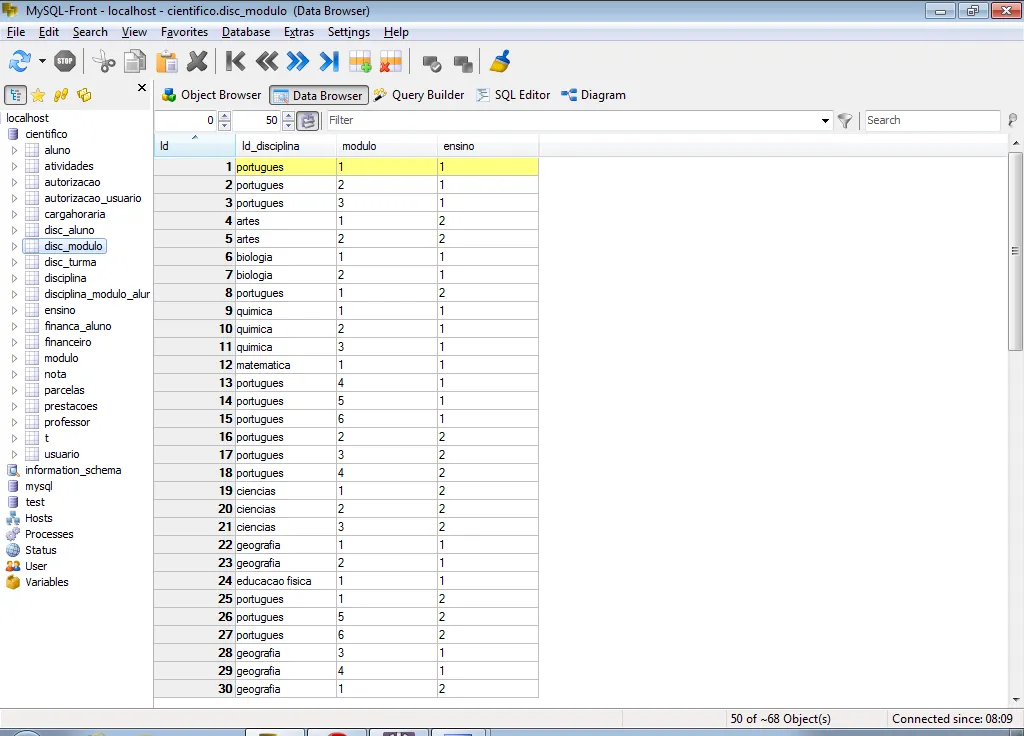Click into the Search input field
Screen dimensions: 1024x736
[x=931, y=120]
